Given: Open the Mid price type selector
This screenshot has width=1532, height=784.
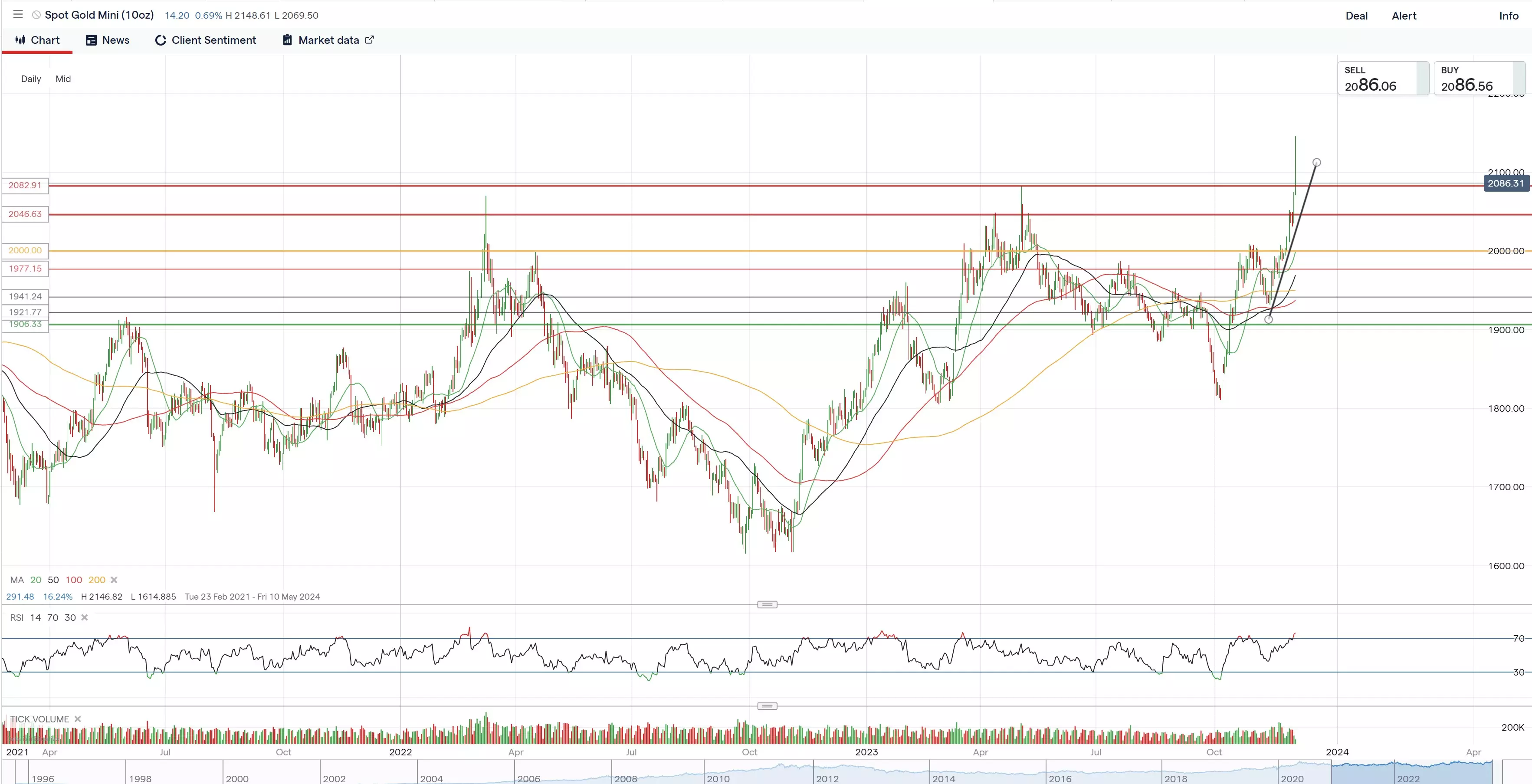Looking at the screenshot, I should [63, 79].
